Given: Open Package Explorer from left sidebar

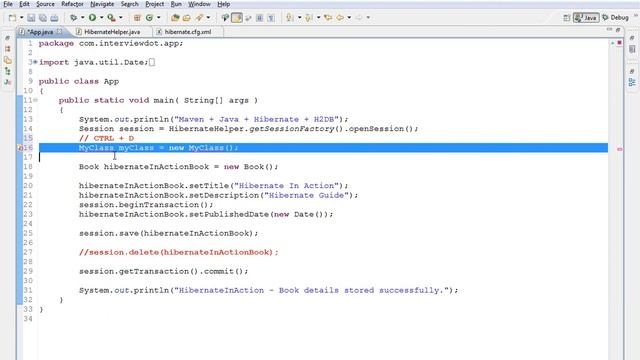Looking at the screenshot, I should coord(8,49).
